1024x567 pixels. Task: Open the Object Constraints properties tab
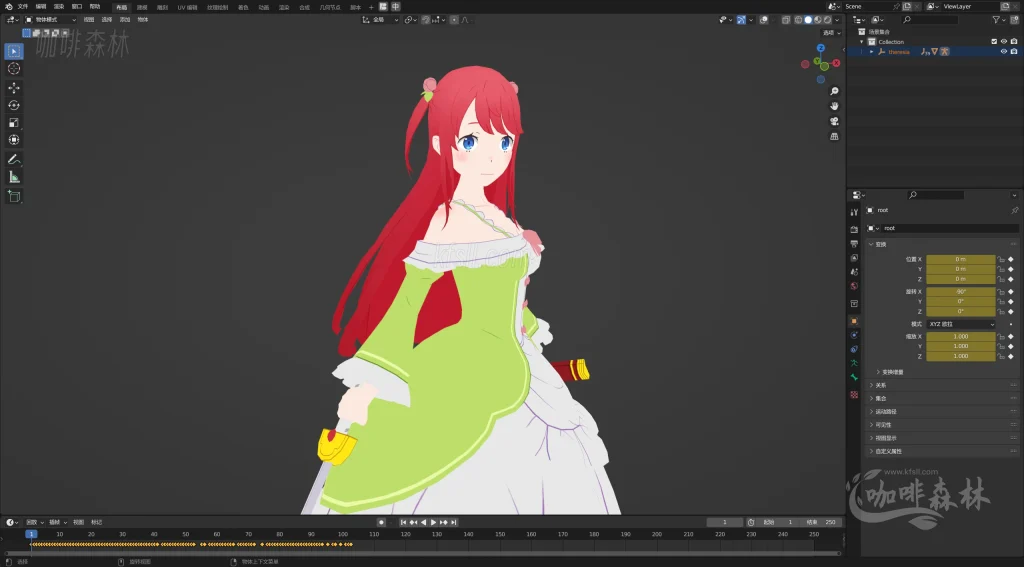pyautogui.click(x=854, y=349)
